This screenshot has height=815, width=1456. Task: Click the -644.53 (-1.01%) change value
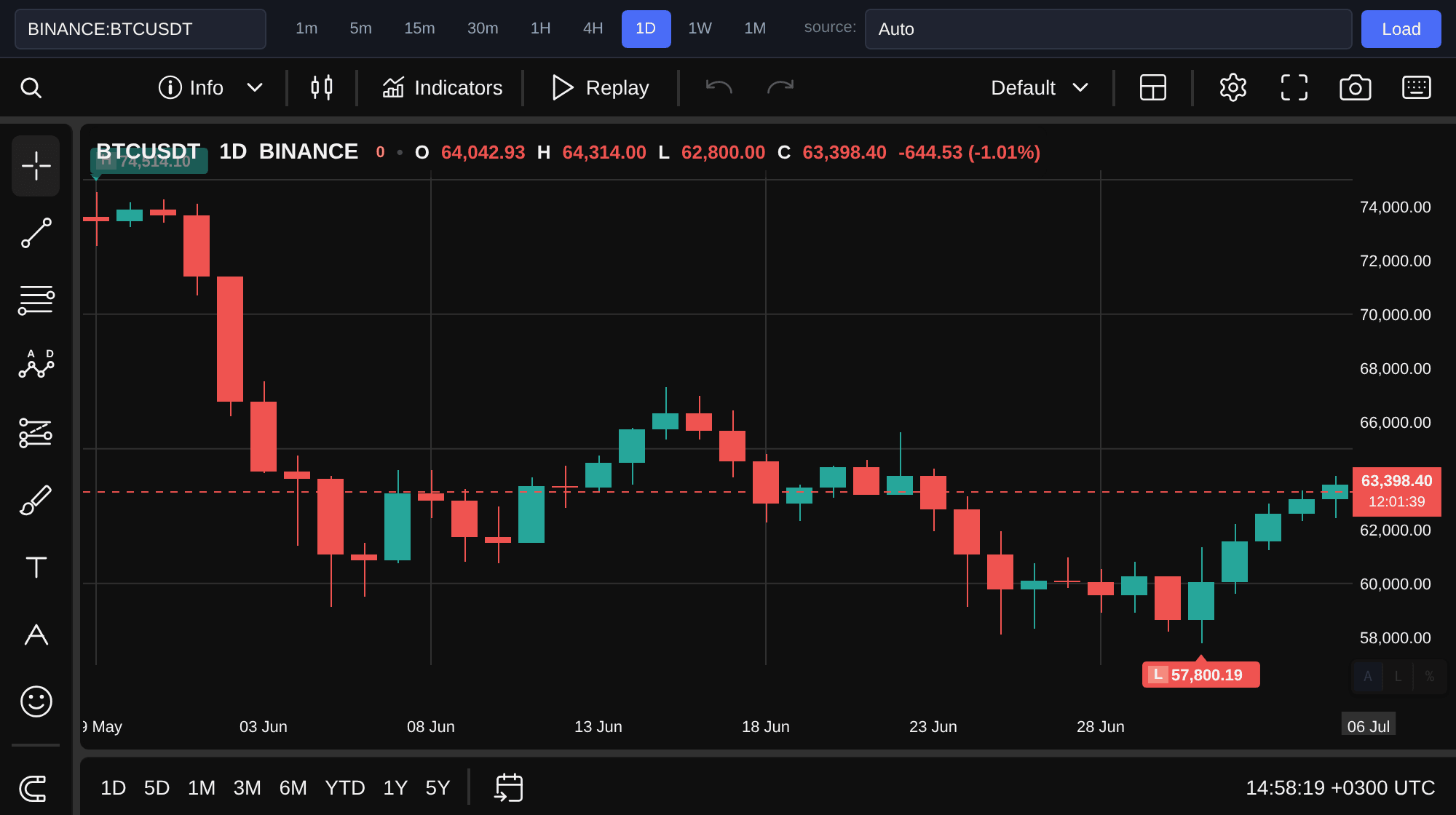coord(969,152)
